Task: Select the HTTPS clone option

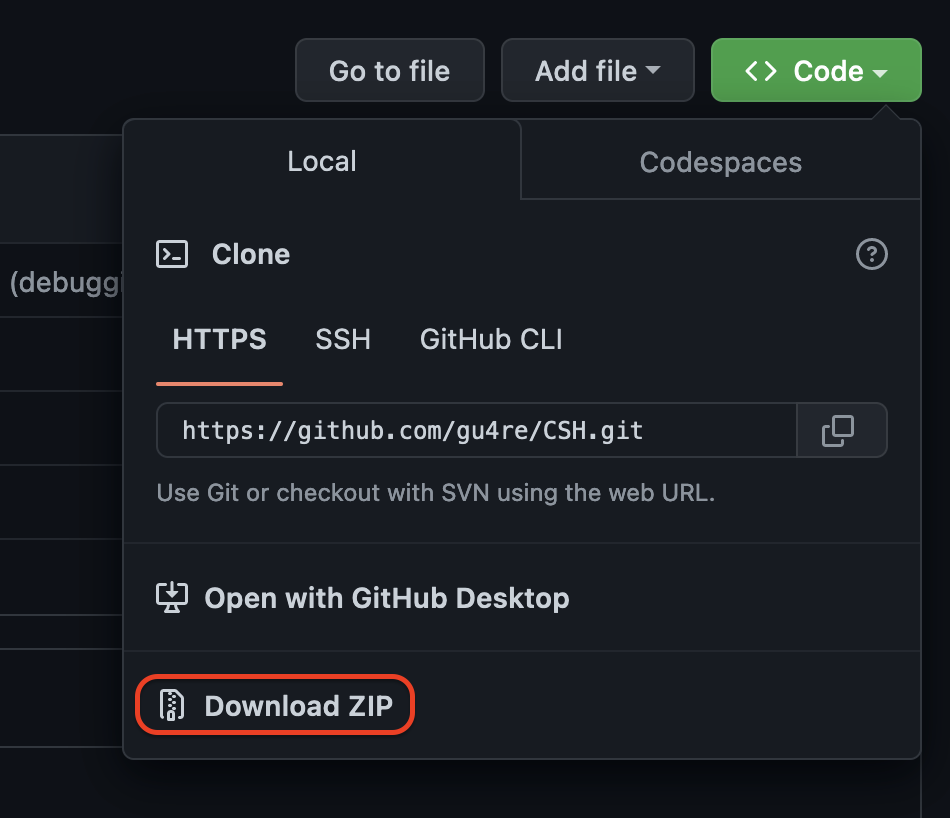Action: (x=219, y=339)
